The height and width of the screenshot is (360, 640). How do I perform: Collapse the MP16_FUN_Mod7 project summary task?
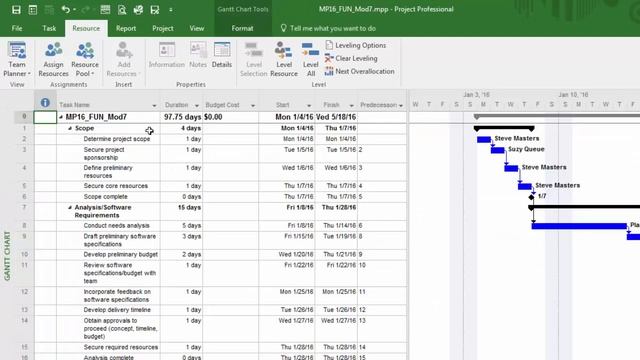pos(61,117)
